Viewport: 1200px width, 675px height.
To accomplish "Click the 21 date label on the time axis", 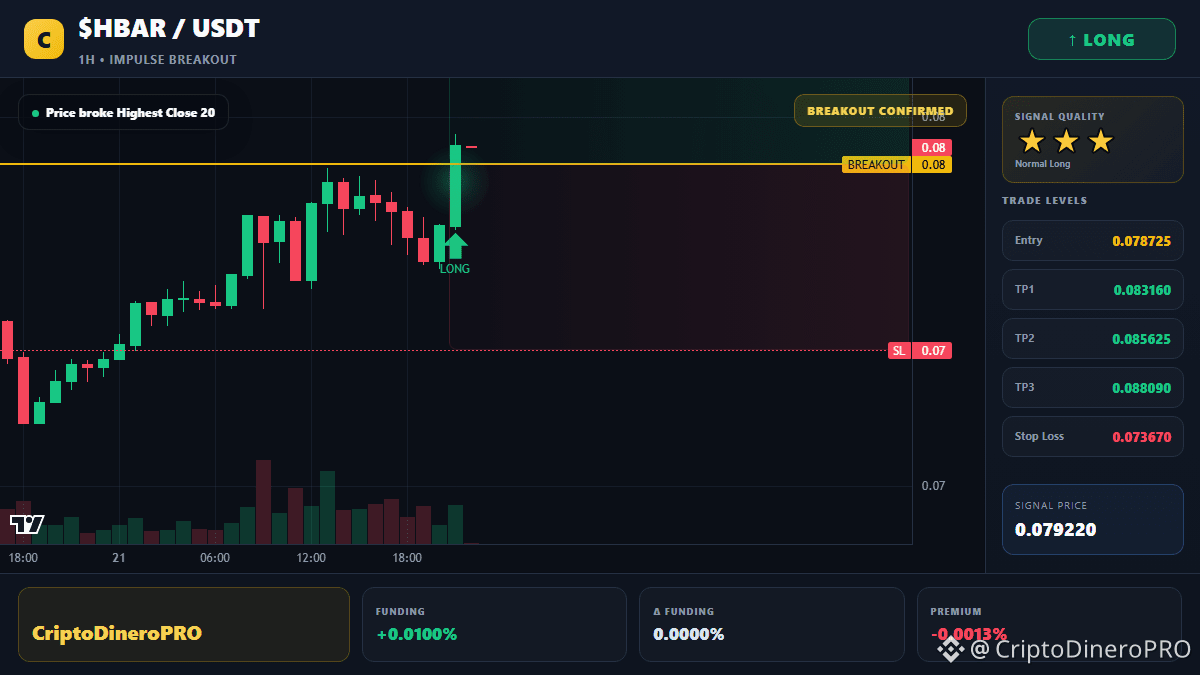I will click(119, 558).
